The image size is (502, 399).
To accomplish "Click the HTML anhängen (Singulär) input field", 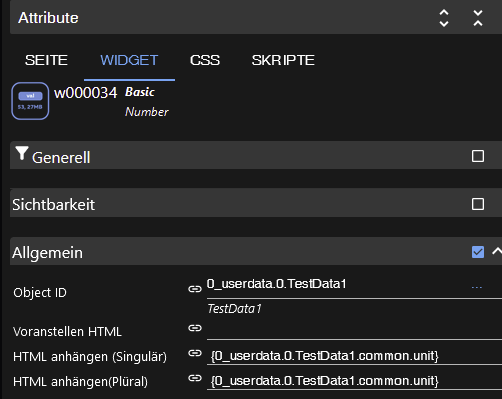I will [354, 356].
